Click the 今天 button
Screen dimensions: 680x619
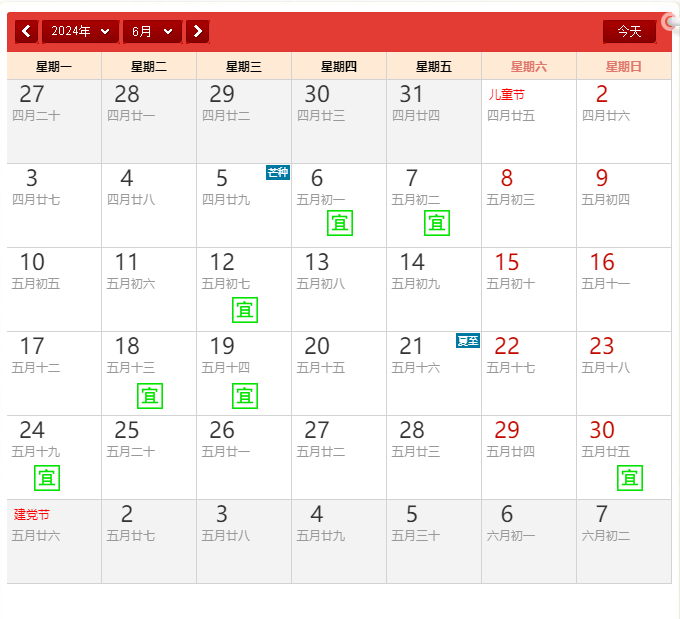pyautogui.click(x=629, y=31)
